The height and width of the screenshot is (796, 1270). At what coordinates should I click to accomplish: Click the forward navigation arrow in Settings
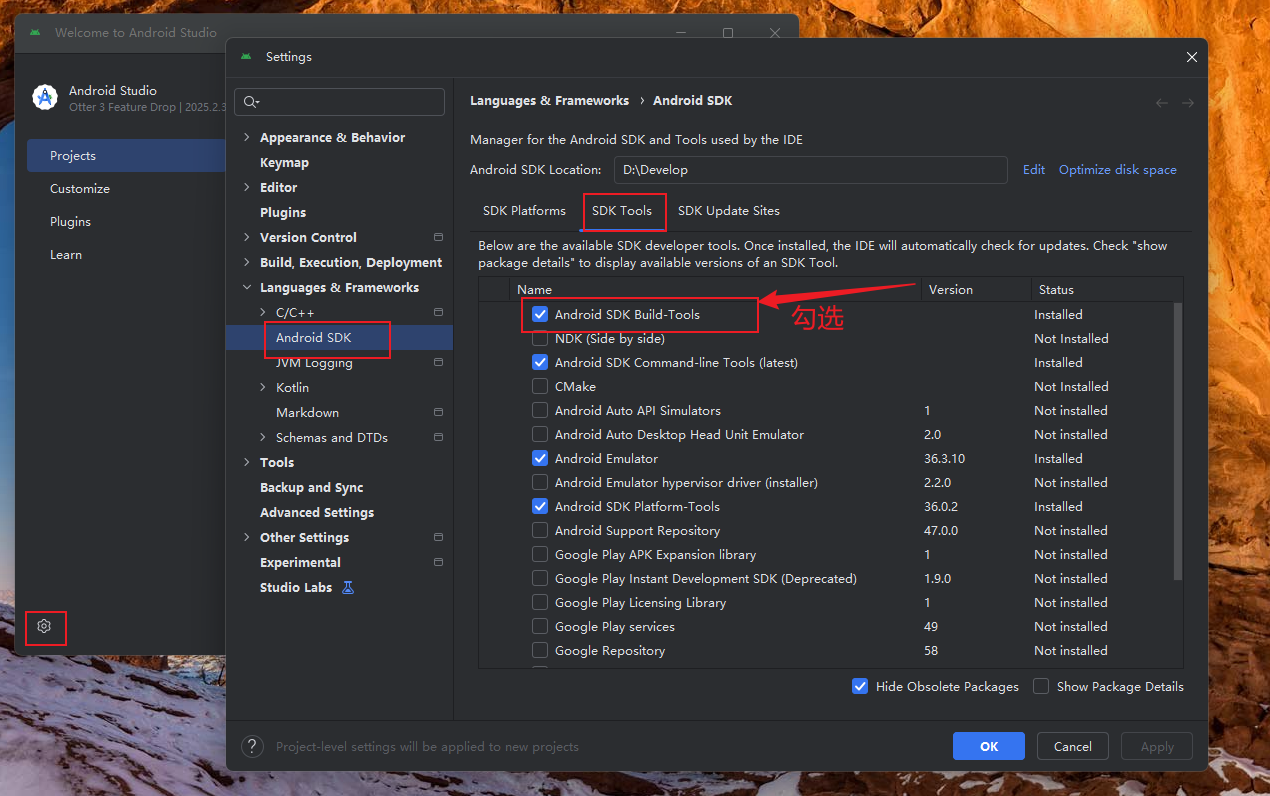coord(1188,103)
